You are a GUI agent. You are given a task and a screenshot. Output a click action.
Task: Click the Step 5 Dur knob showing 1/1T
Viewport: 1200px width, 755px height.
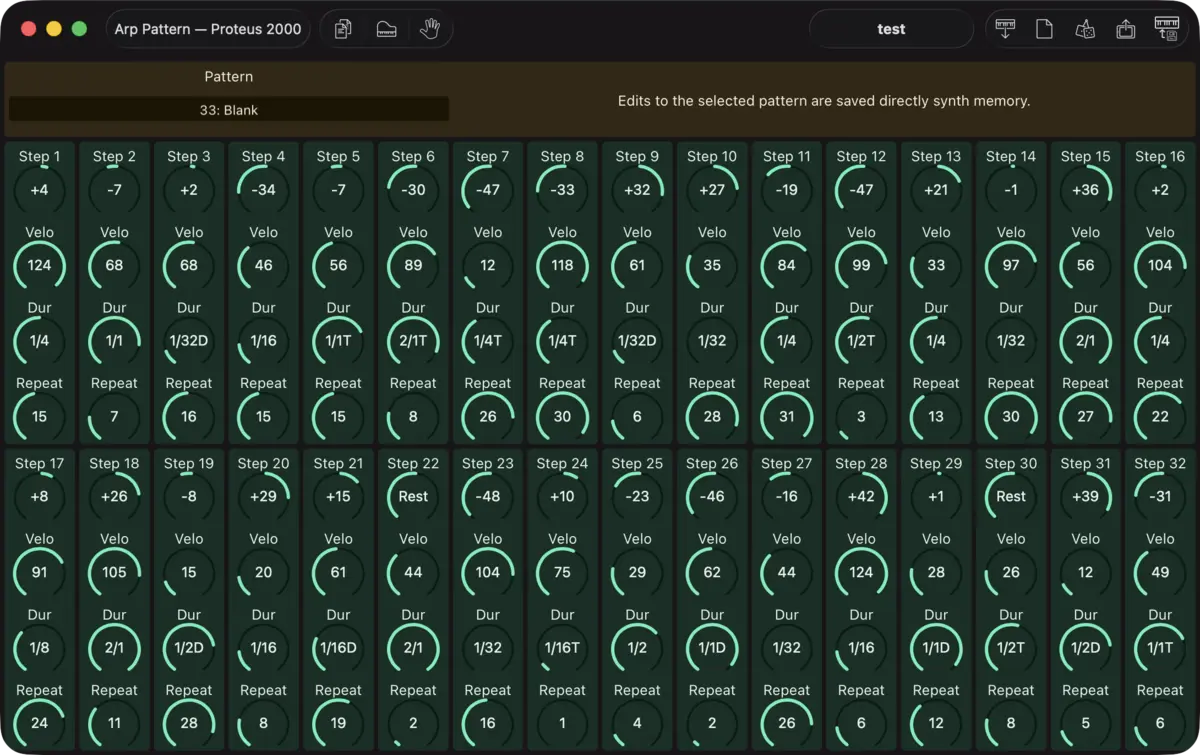click(x=338, y=341)
